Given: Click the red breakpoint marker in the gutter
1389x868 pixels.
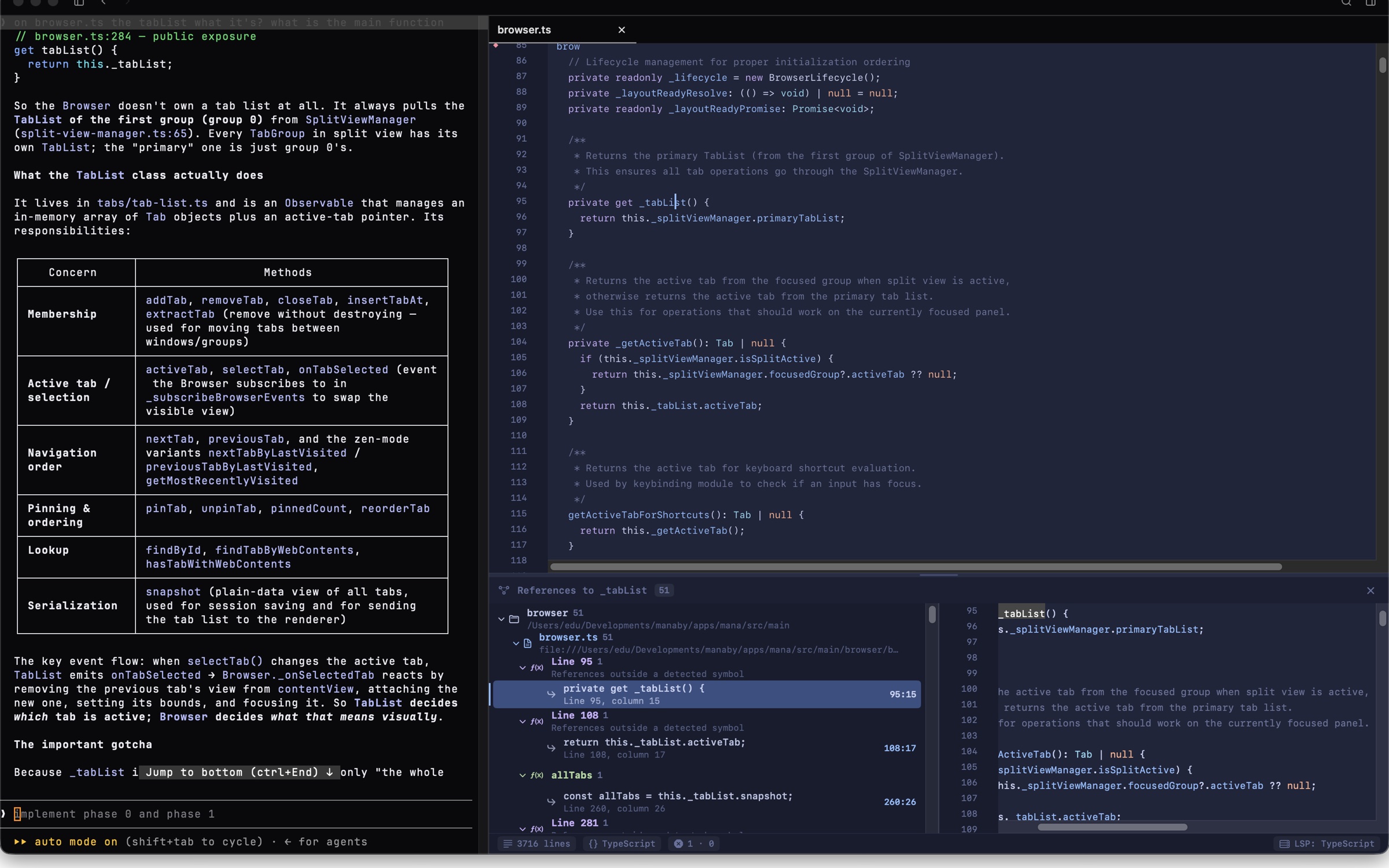Looking at the screenshot, I should pyautogui.click(x=496, y=45).
